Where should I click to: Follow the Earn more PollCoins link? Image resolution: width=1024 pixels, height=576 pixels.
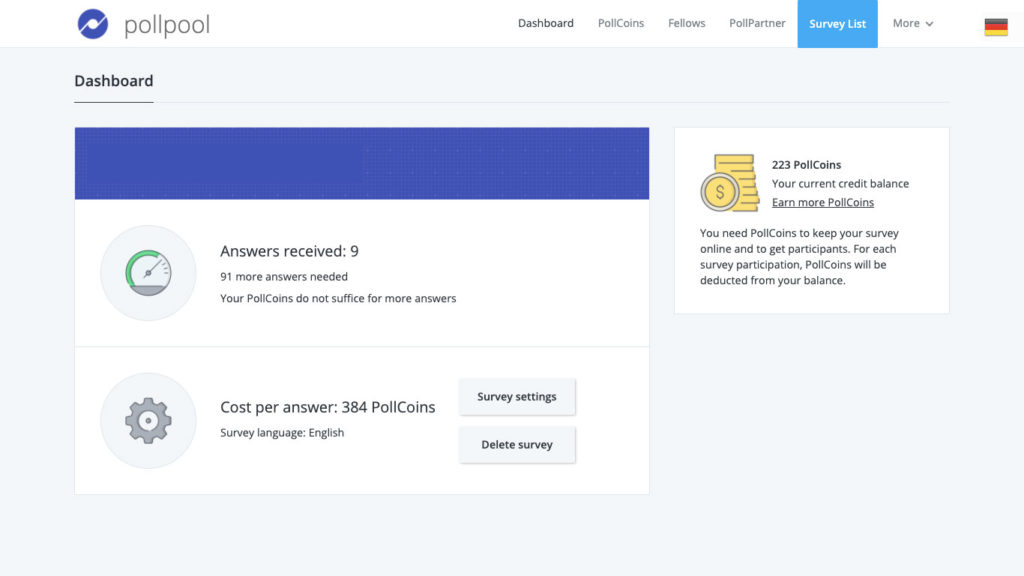(x=823, y=202)
